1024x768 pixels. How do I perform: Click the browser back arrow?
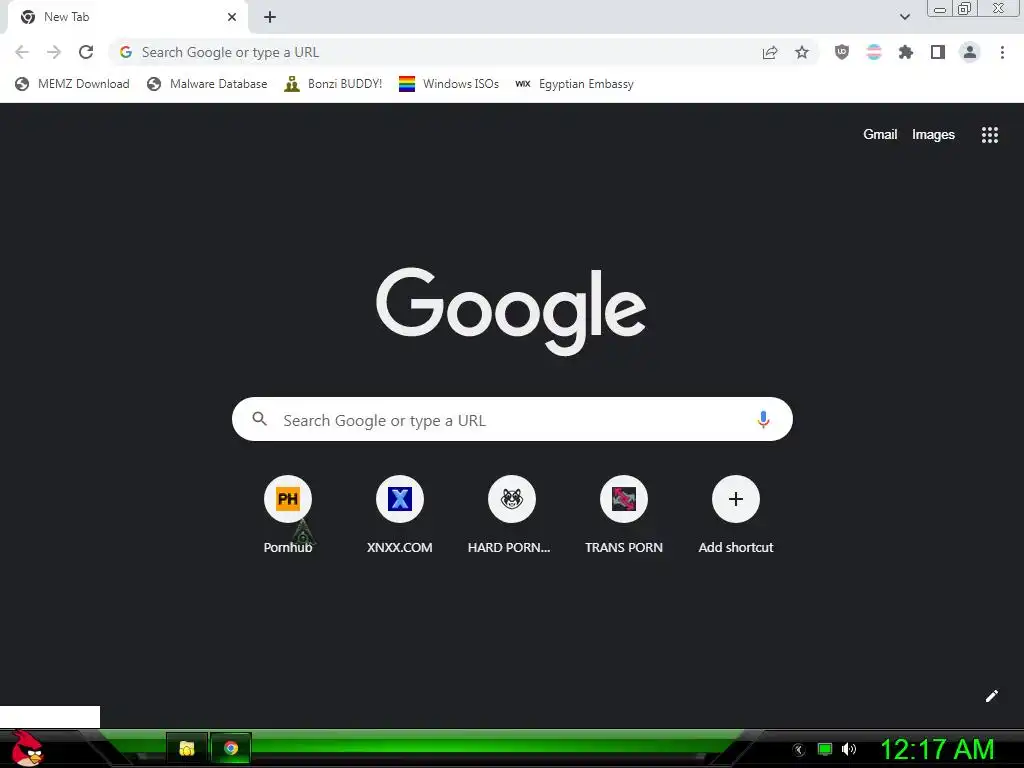click(22, 52)
